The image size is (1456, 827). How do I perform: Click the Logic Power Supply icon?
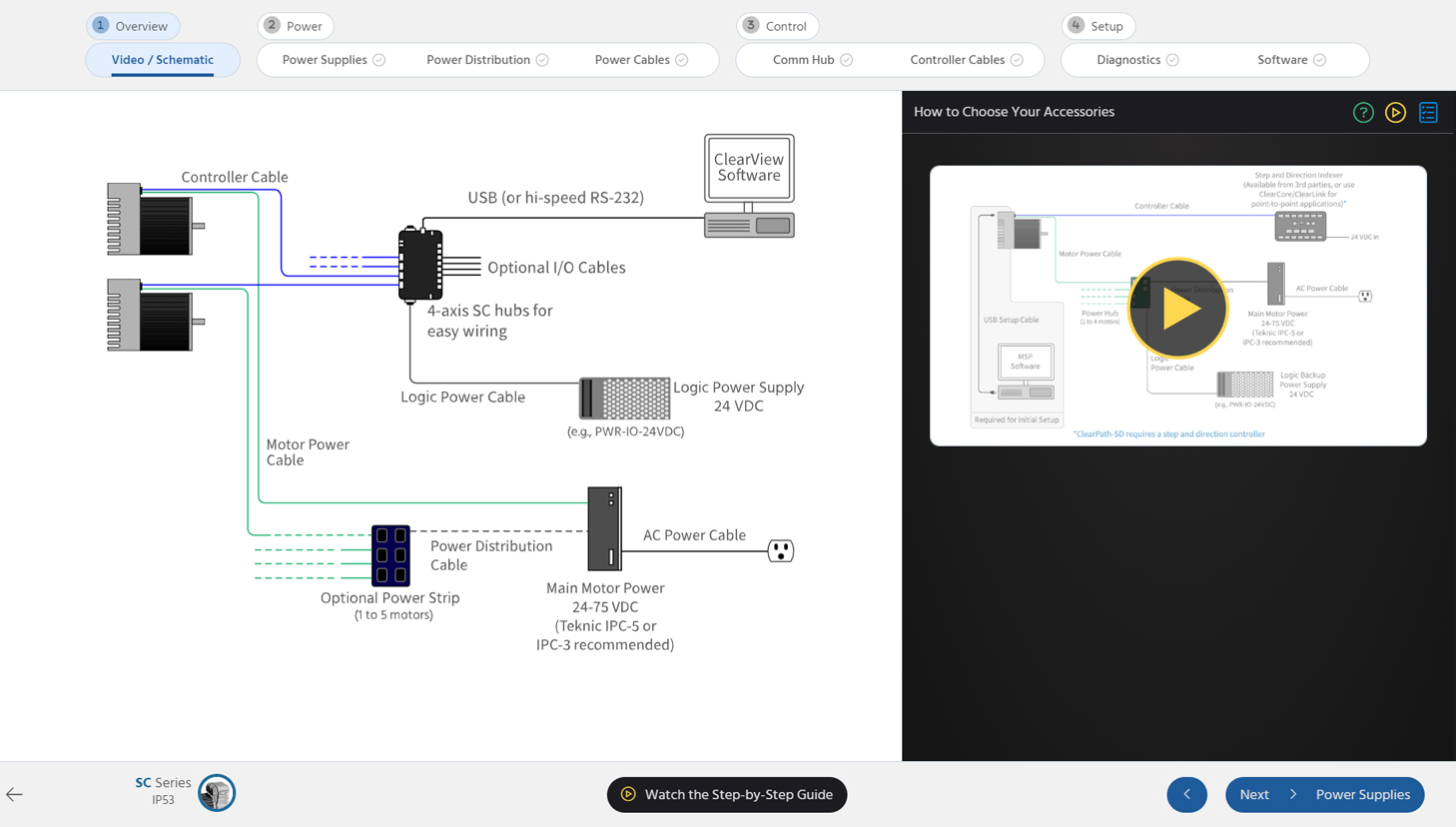click(x=625, y=399)
